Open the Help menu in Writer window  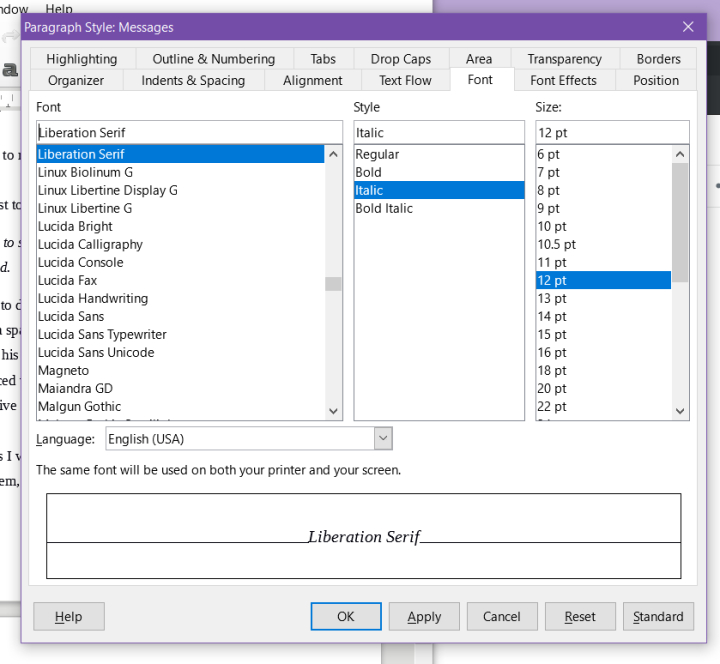coord(59,8)
